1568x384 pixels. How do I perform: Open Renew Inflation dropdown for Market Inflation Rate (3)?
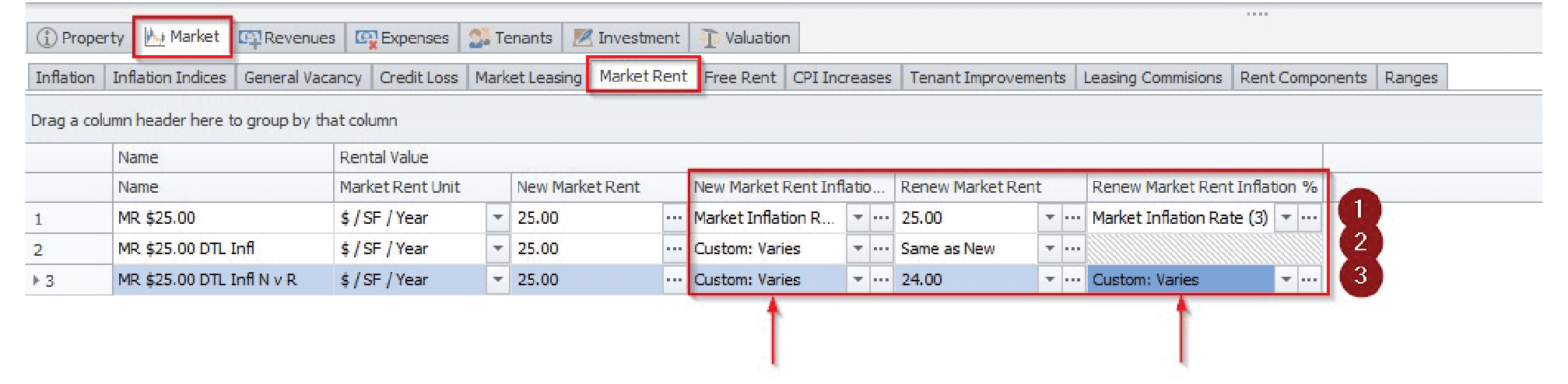[1286, 218]
